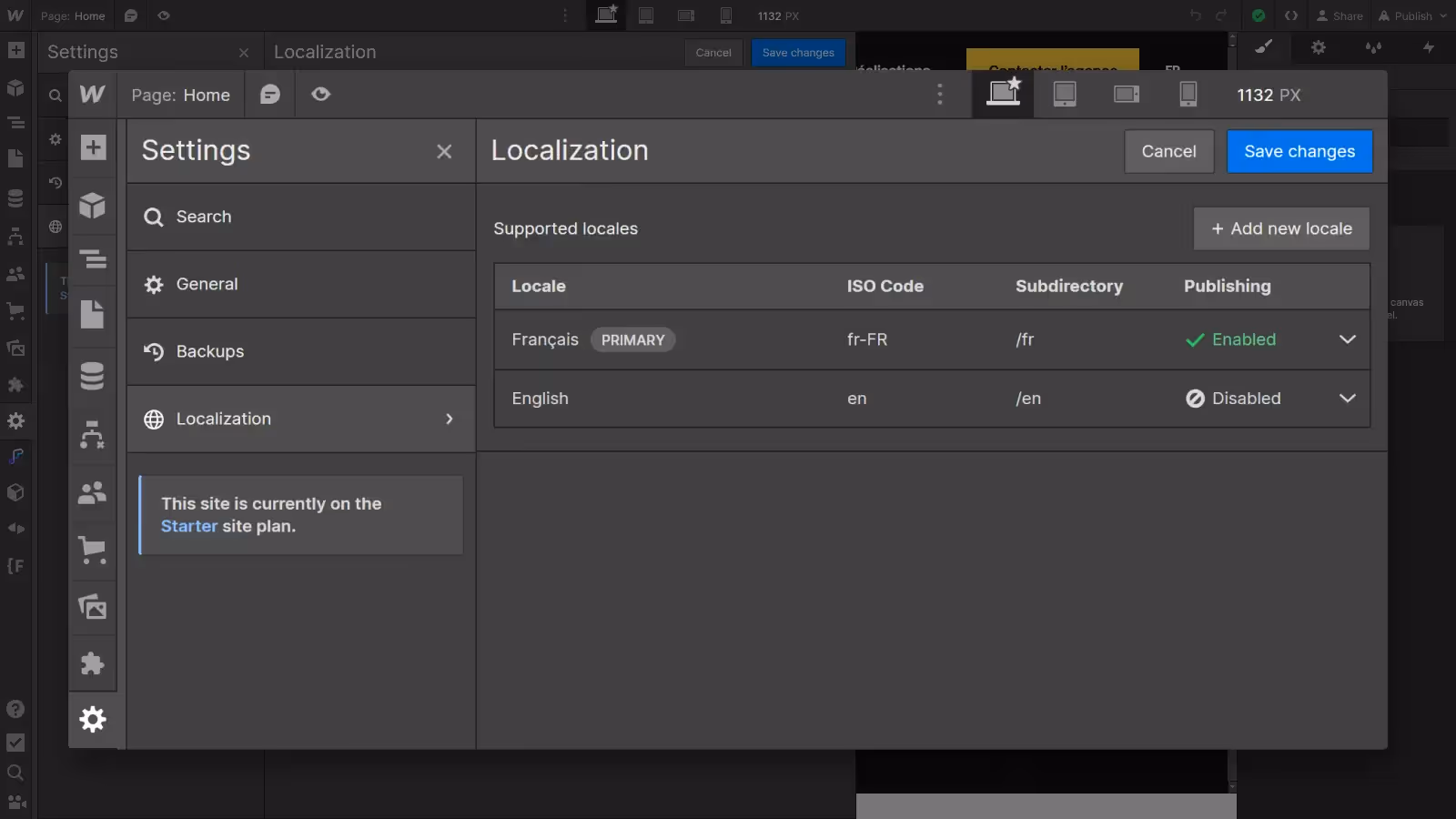Open the Backups settings item

[210, 352]
